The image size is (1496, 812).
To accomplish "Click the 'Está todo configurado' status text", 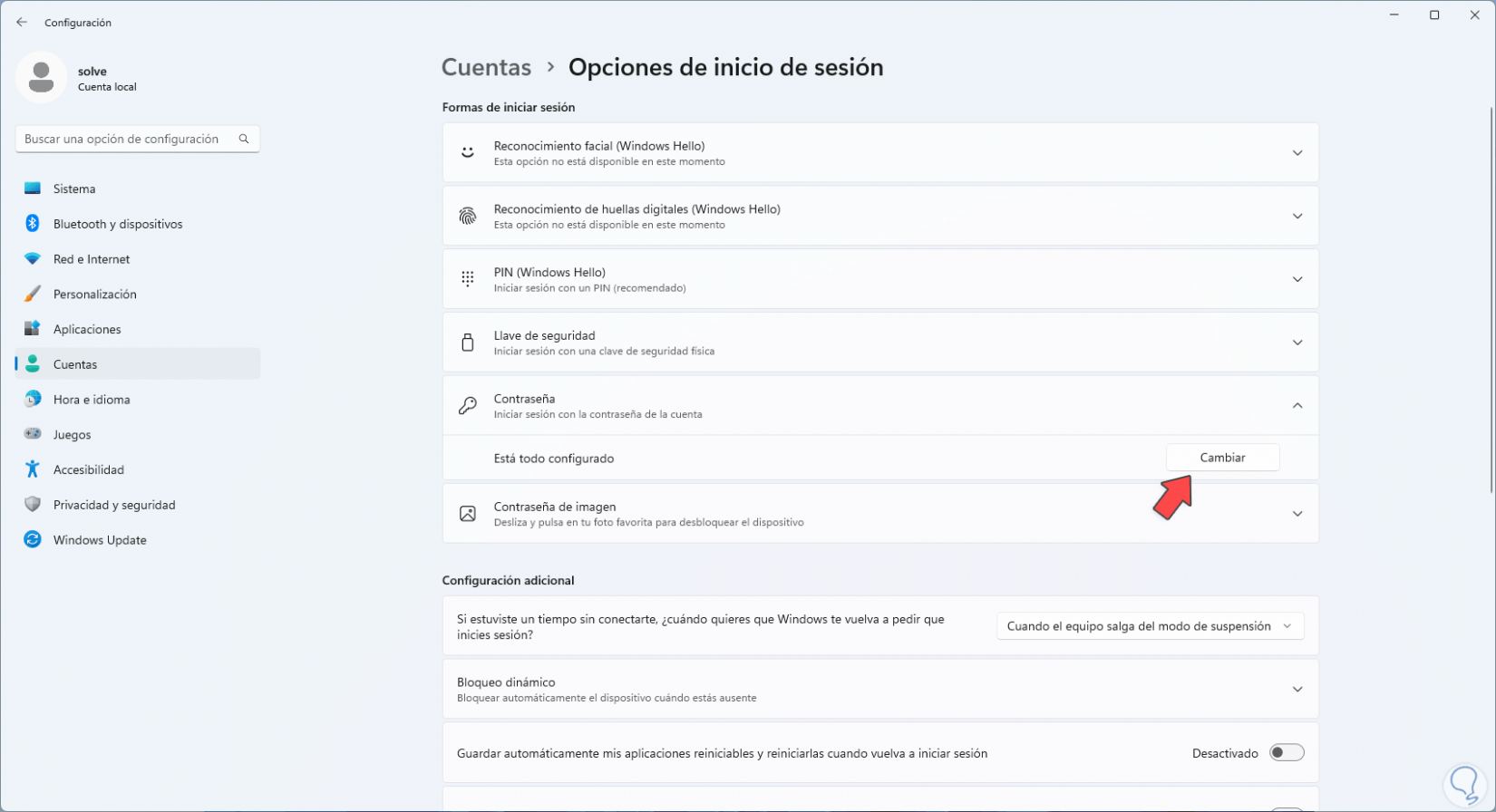I will click(554, 459).
